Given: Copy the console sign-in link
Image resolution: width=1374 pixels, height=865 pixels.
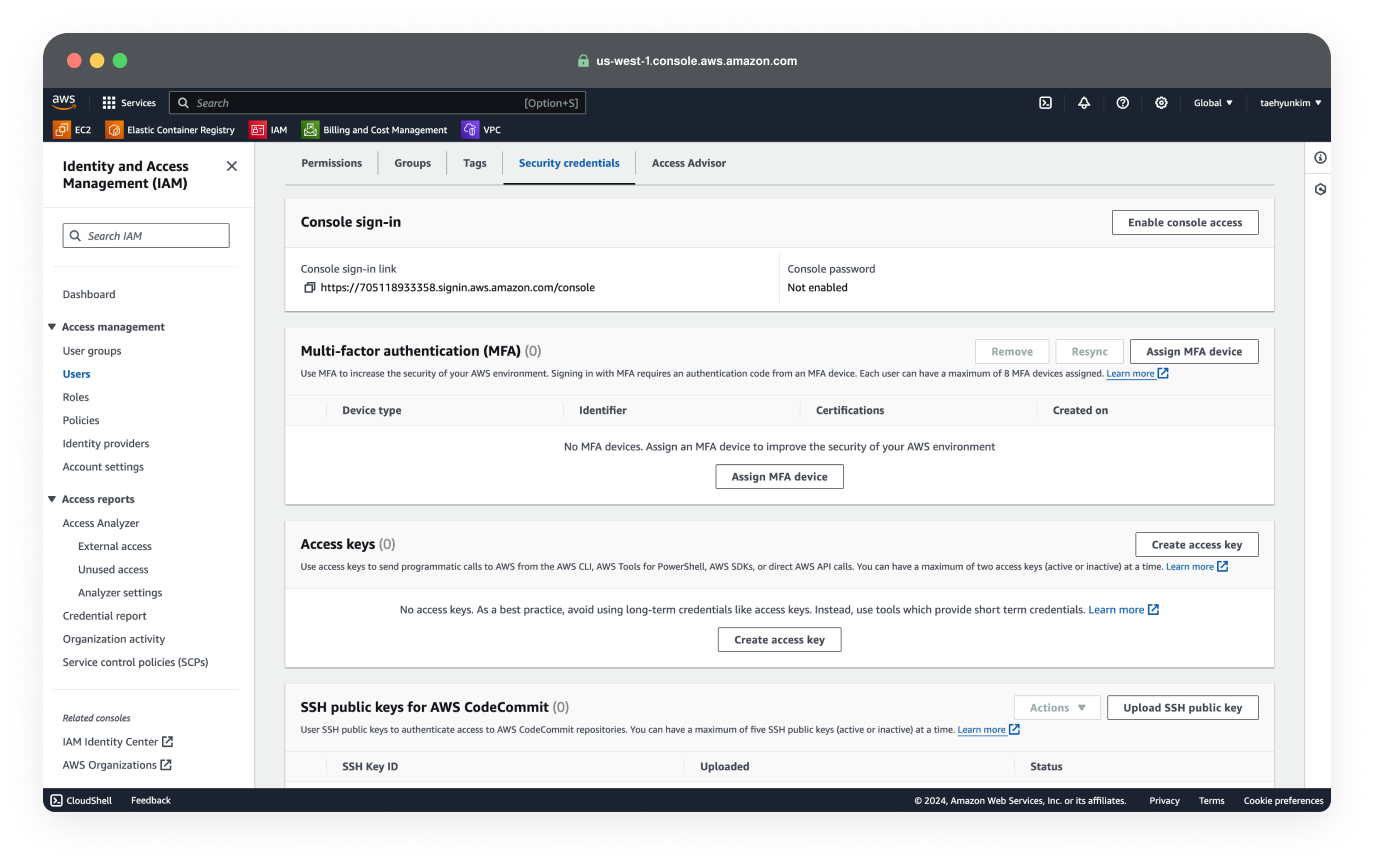Looking at the screenshot, I should pyautogui.click(x=309, y=287).
